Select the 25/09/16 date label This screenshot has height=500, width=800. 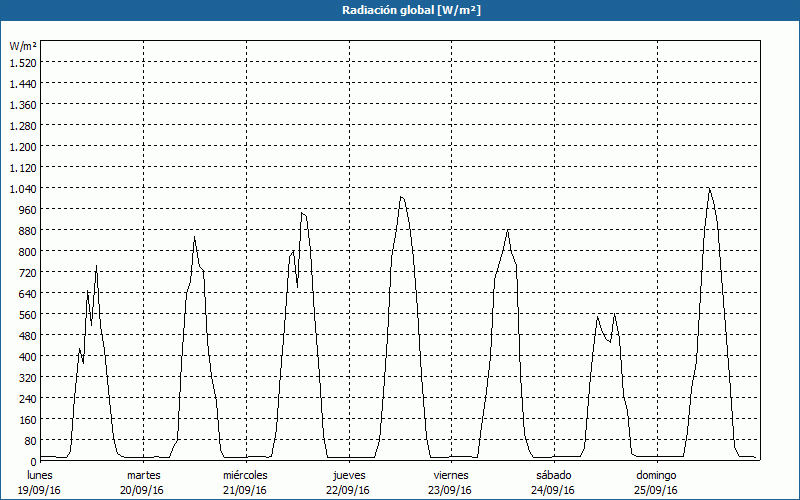point(656,490)
